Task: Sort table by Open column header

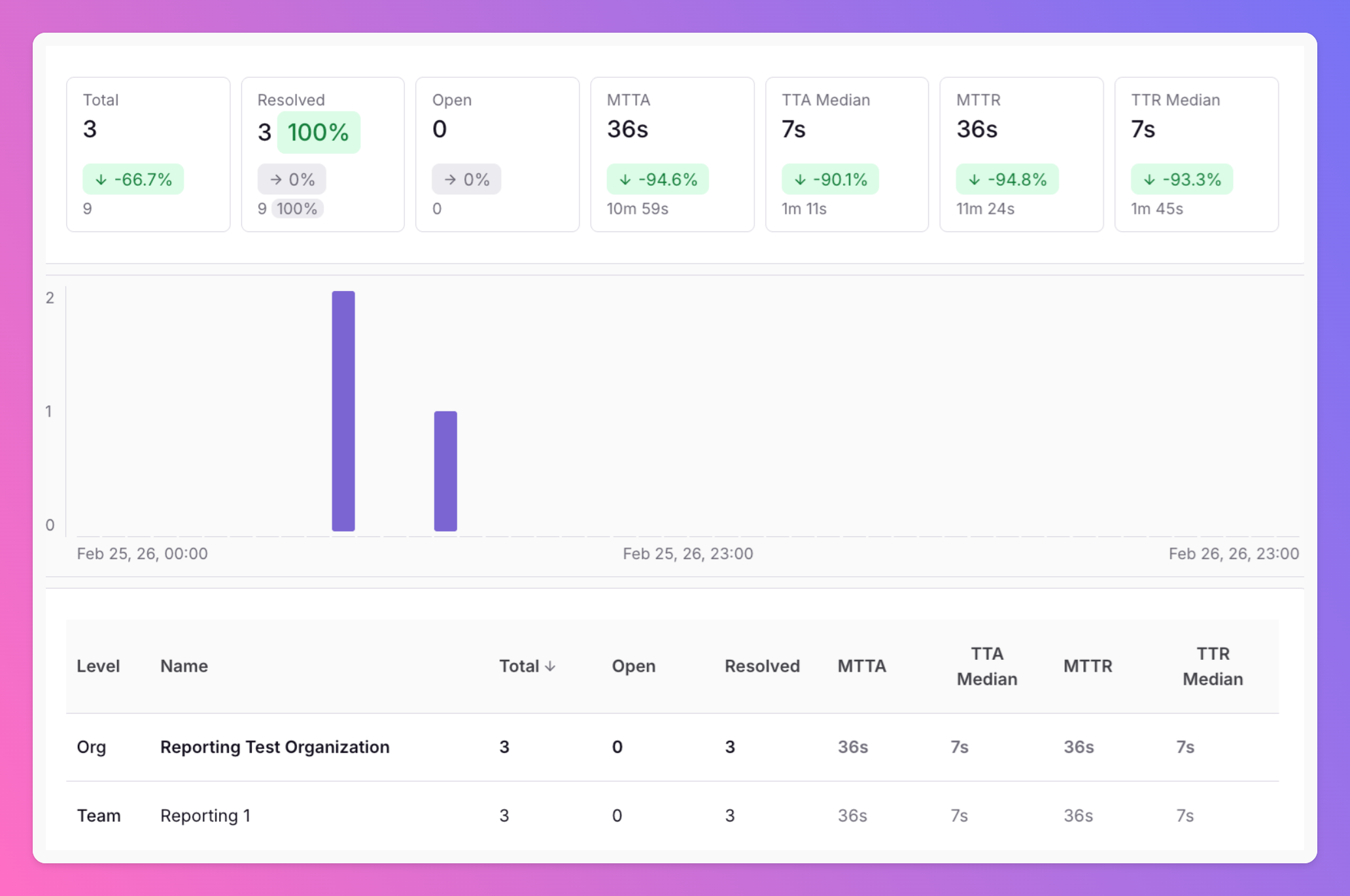Action: coord(633,666)
